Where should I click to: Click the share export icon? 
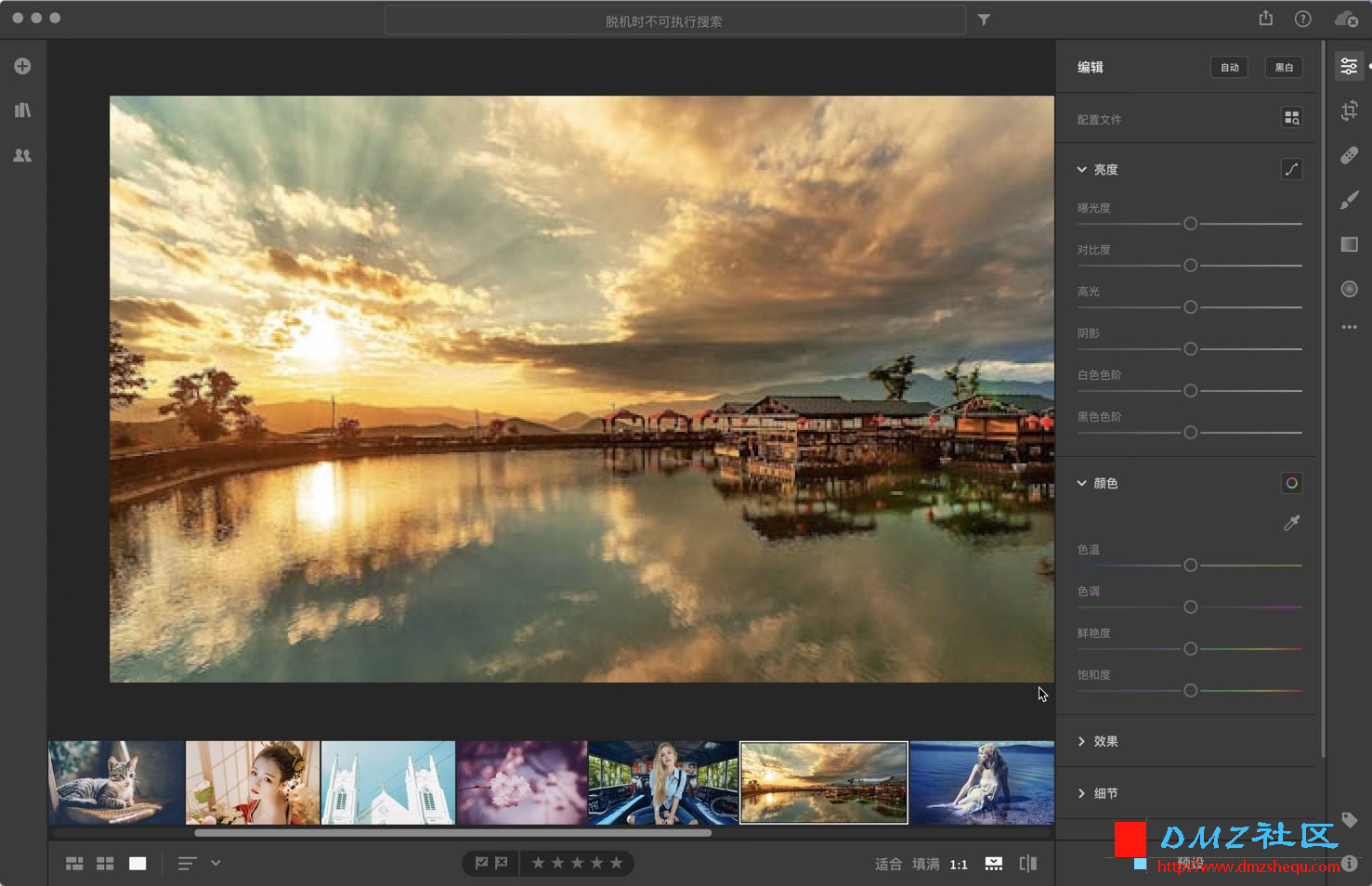[x=1265, y=19]
